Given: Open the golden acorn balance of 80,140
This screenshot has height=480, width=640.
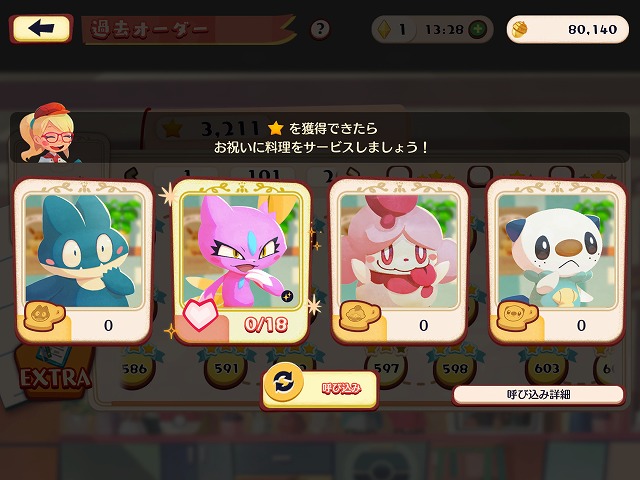Looking at the screenshot, I should pos(567,29).
